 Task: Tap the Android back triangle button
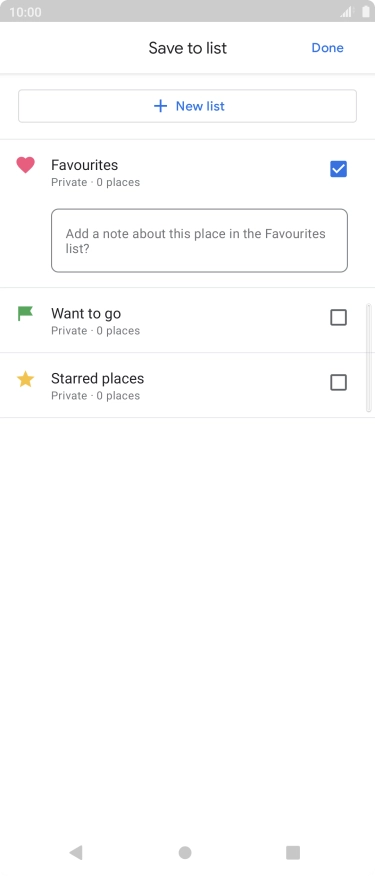(75, 852)
